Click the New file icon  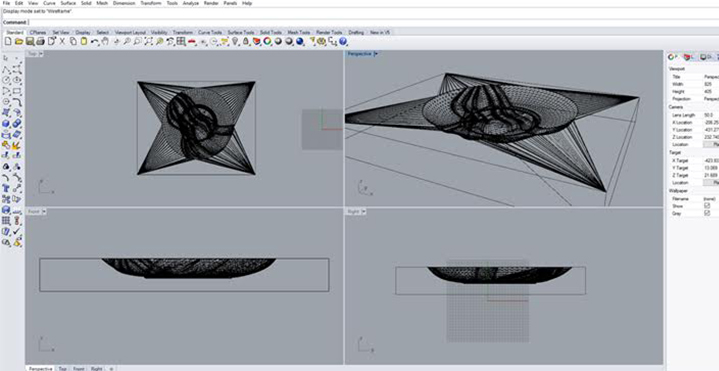click(x=8, y=41)
